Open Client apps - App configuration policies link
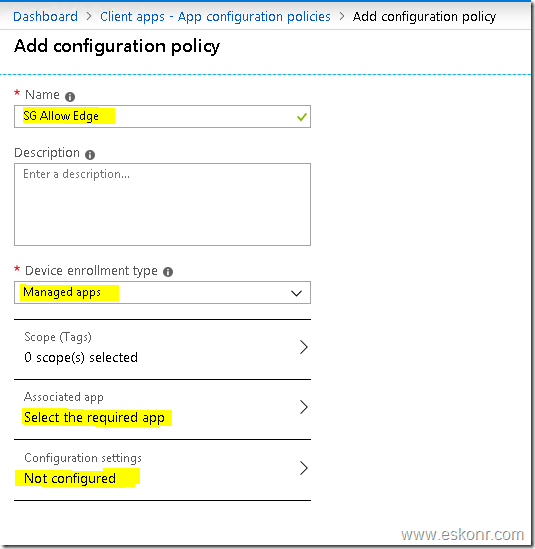Screen dimensions: 535x549 (215, 17)
